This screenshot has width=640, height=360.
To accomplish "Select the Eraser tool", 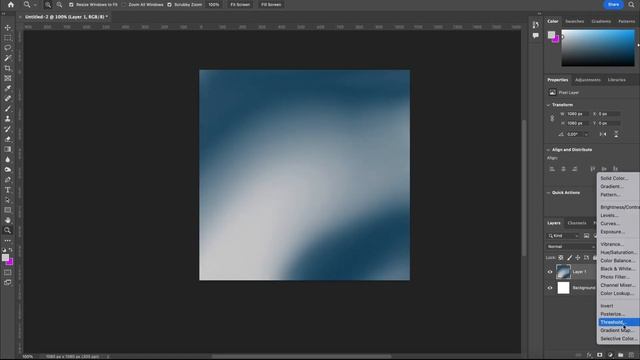I will tap(8, 139).
